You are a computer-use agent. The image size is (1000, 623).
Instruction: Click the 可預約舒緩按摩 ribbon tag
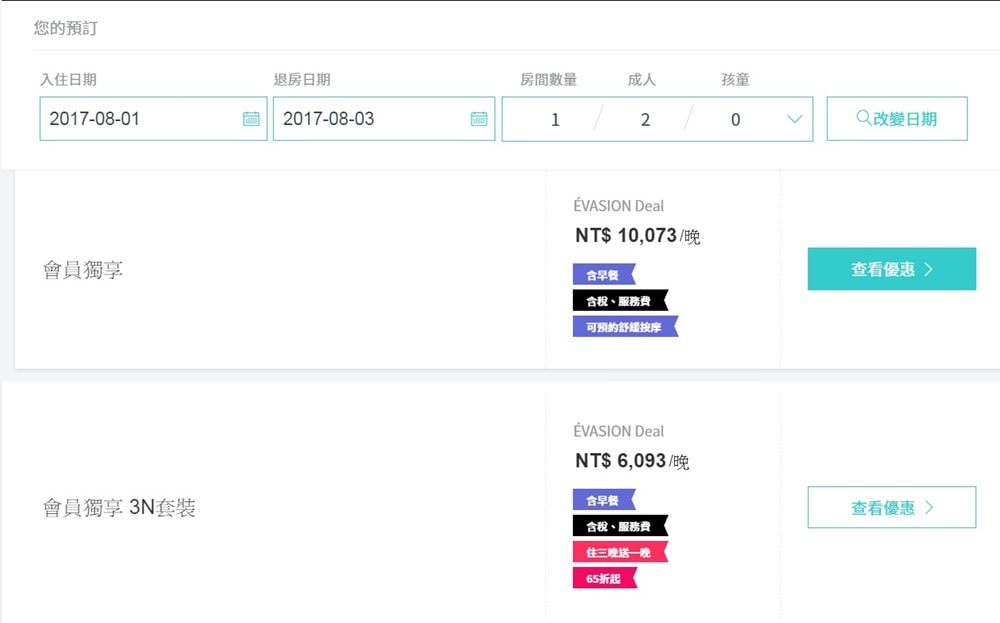pos(624,327)
